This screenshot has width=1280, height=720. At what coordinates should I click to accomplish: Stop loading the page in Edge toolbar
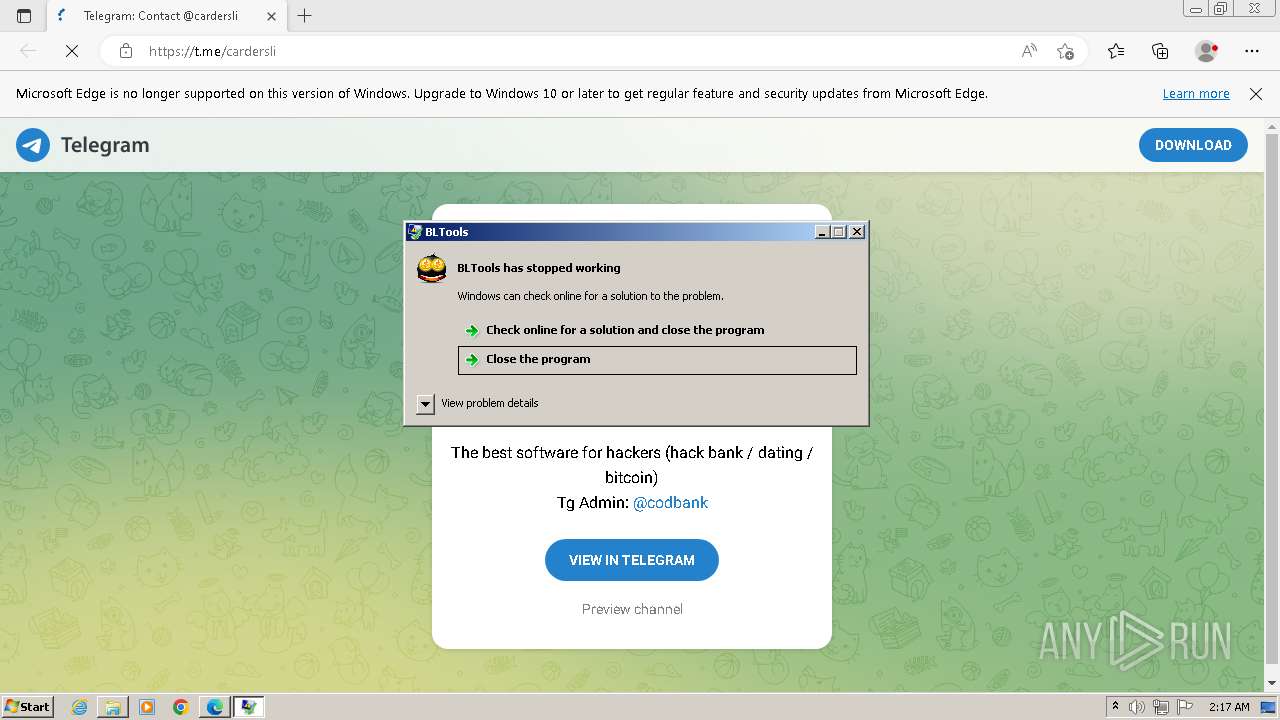[72, 51]
